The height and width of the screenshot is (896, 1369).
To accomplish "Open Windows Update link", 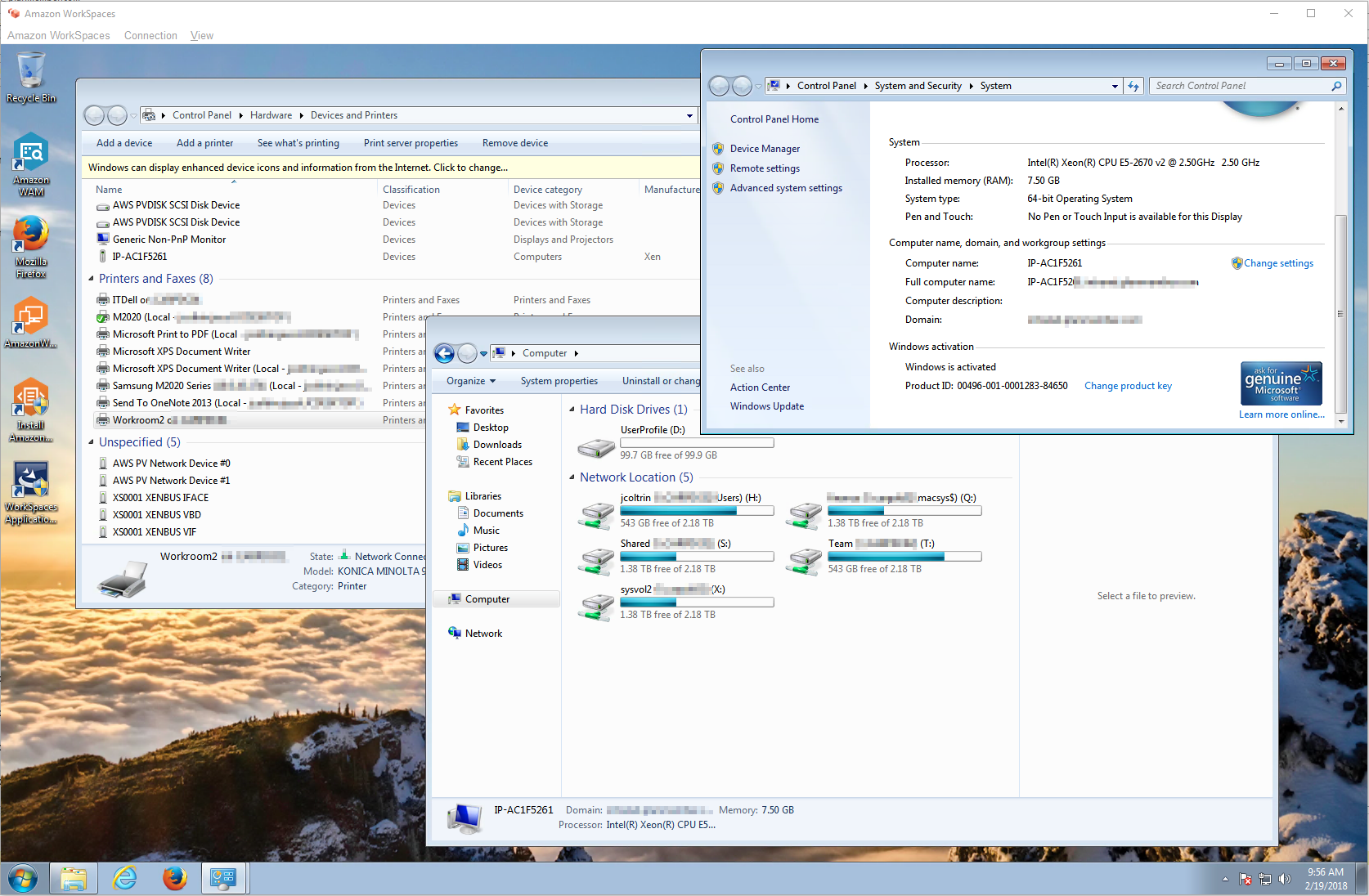I will point(766,406).
